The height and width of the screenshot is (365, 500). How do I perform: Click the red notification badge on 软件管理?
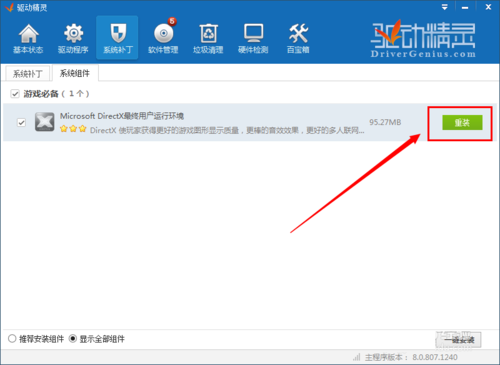pos(172,22)
